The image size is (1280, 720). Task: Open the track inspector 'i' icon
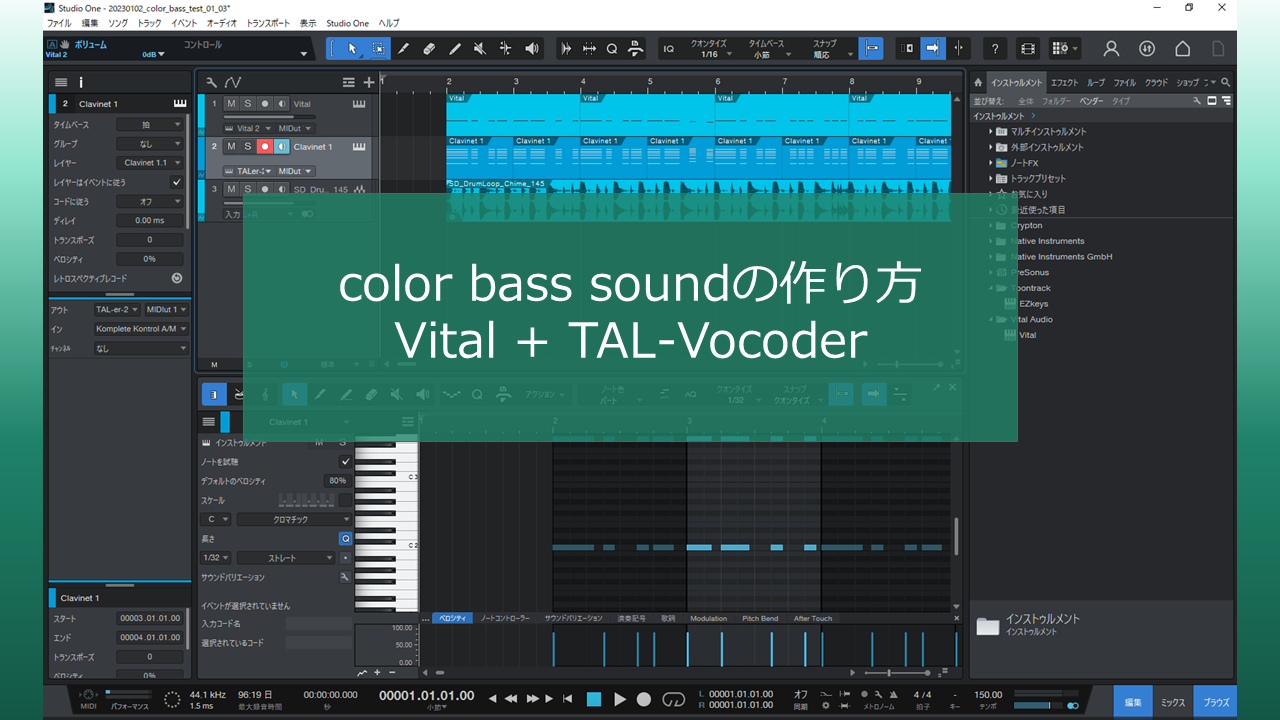[x=81, y=82]
